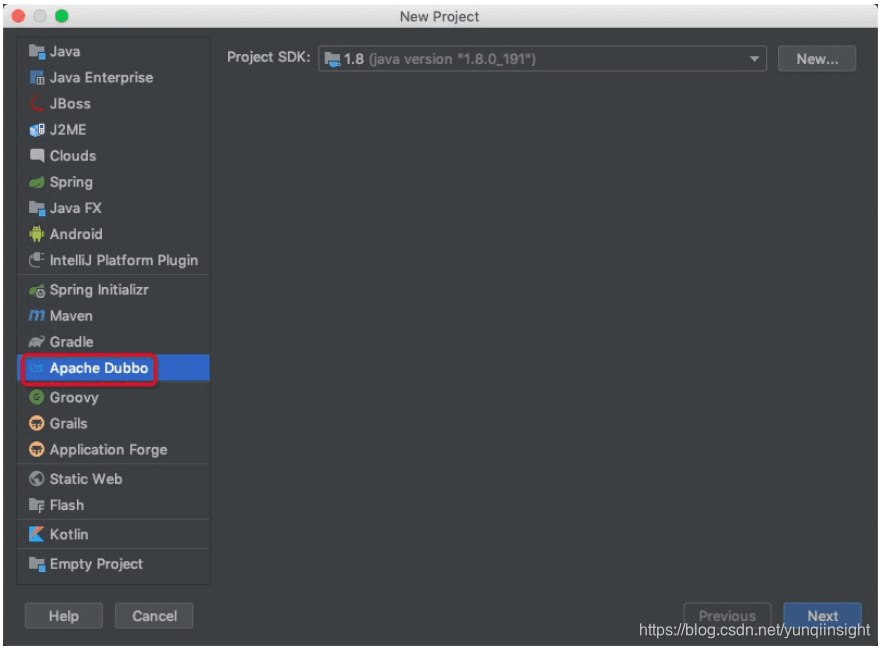Click the Clouds speech-bubble icon
The height and width of the screenshot is (649, 881).
(x=37, y=156)
